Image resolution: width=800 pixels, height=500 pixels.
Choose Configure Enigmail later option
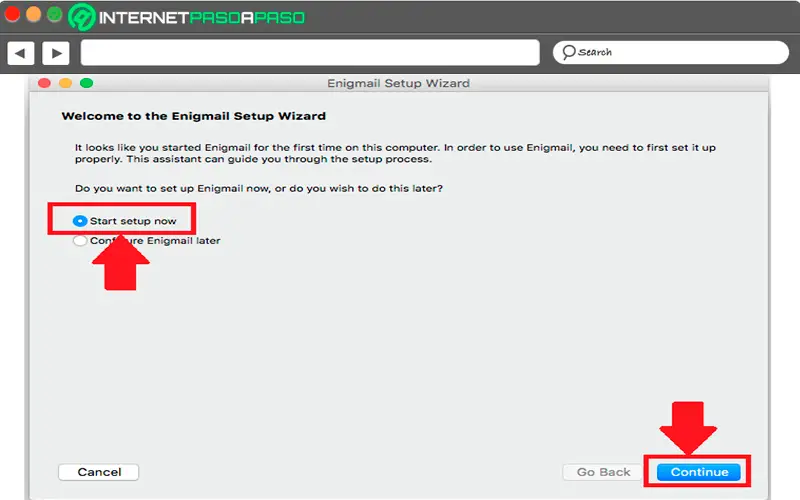pyautogui.click(x=80, y=241)
